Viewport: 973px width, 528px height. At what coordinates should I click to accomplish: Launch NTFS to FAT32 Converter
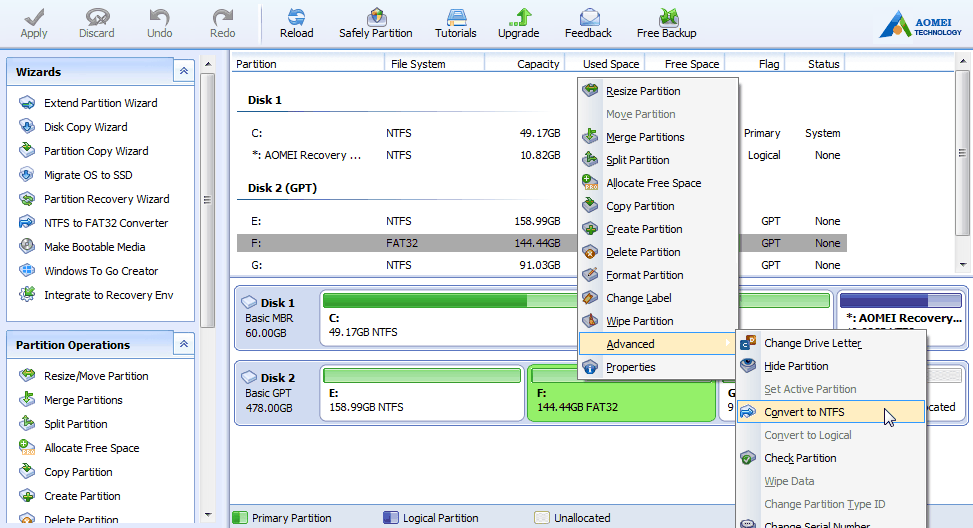tap(106, 223)
